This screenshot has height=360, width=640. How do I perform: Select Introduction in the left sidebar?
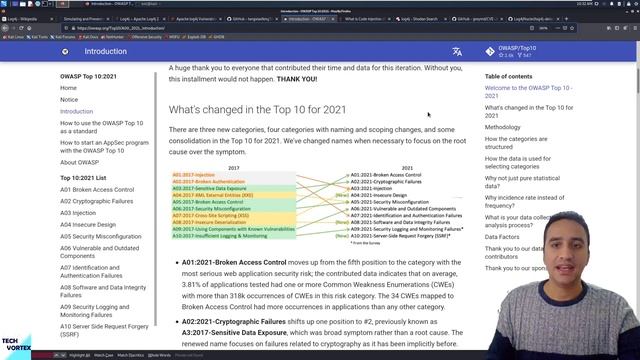coord(76,111)
